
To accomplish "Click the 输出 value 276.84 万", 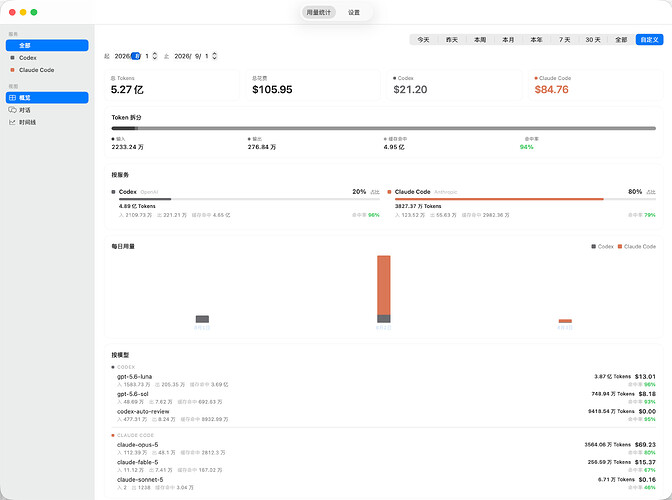I will 262,147.
